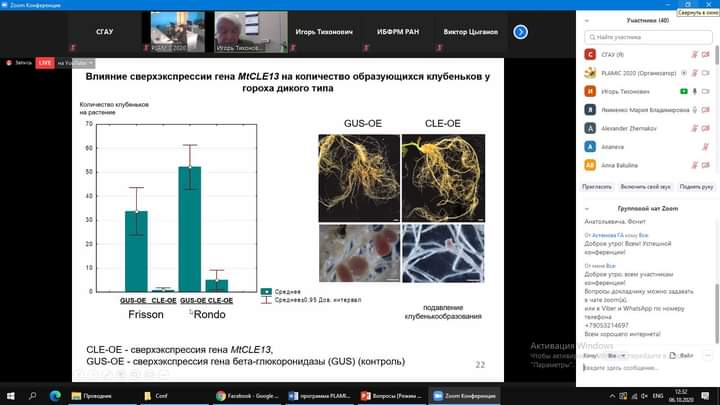This screenshot has width=720, height=405.
Task: Open Windows taskbar search
Action: pyautogui.click(x=33, y=396)
